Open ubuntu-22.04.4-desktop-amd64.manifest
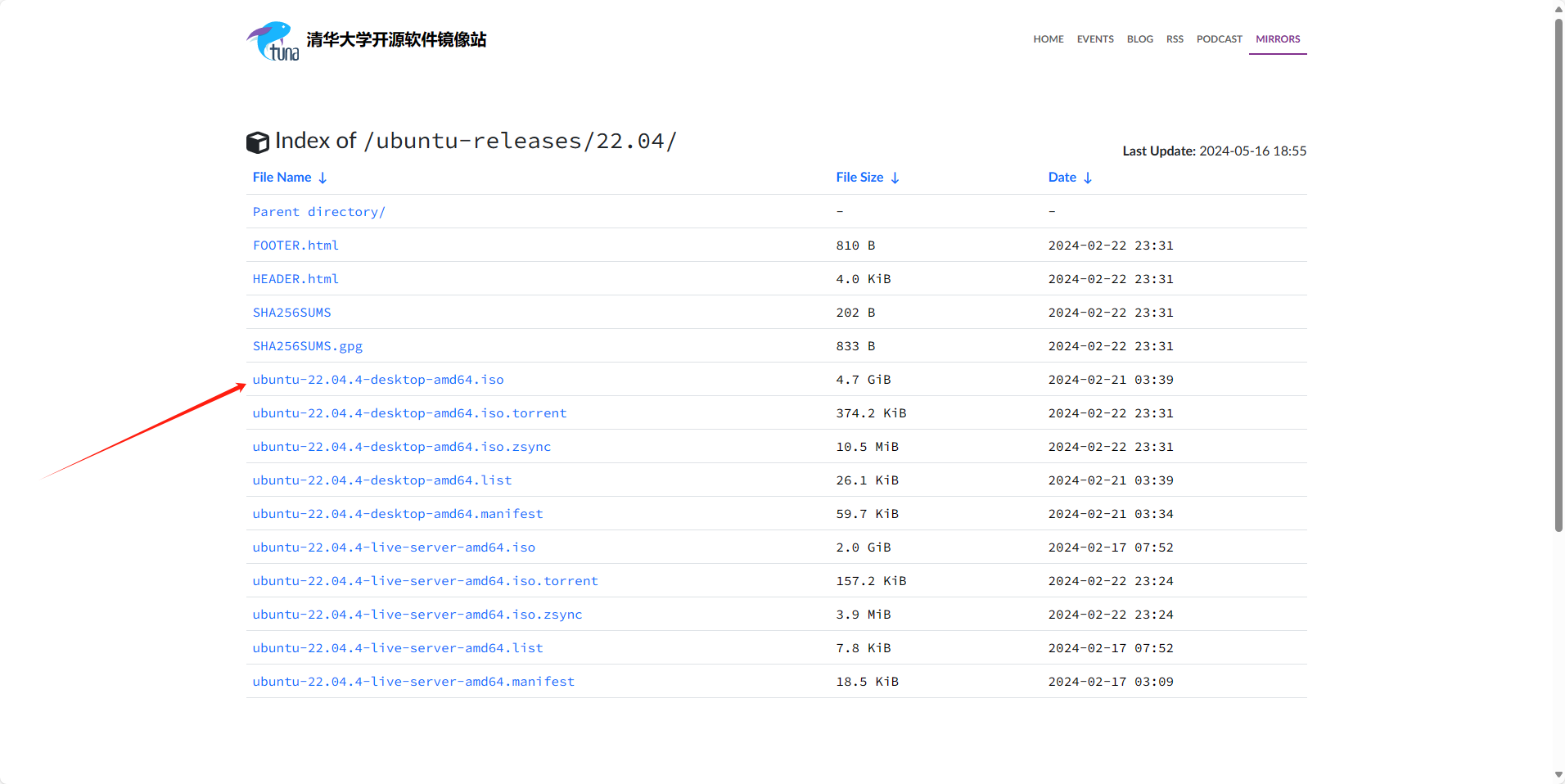 pyautogui.click(x=398, y=514)
